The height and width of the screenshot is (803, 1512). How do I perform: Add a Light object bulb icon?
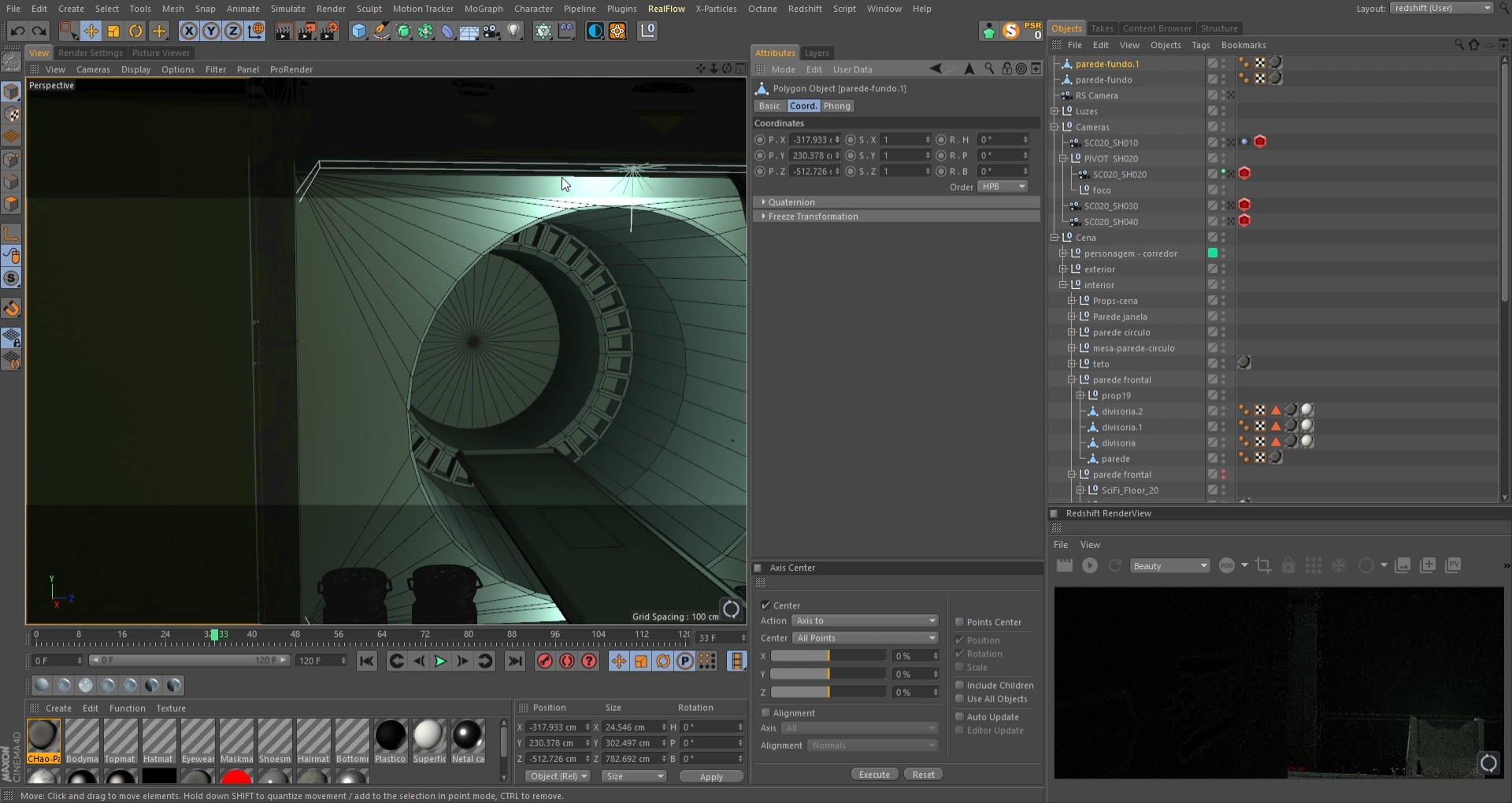pyautogui.click(x=514, y=31)
